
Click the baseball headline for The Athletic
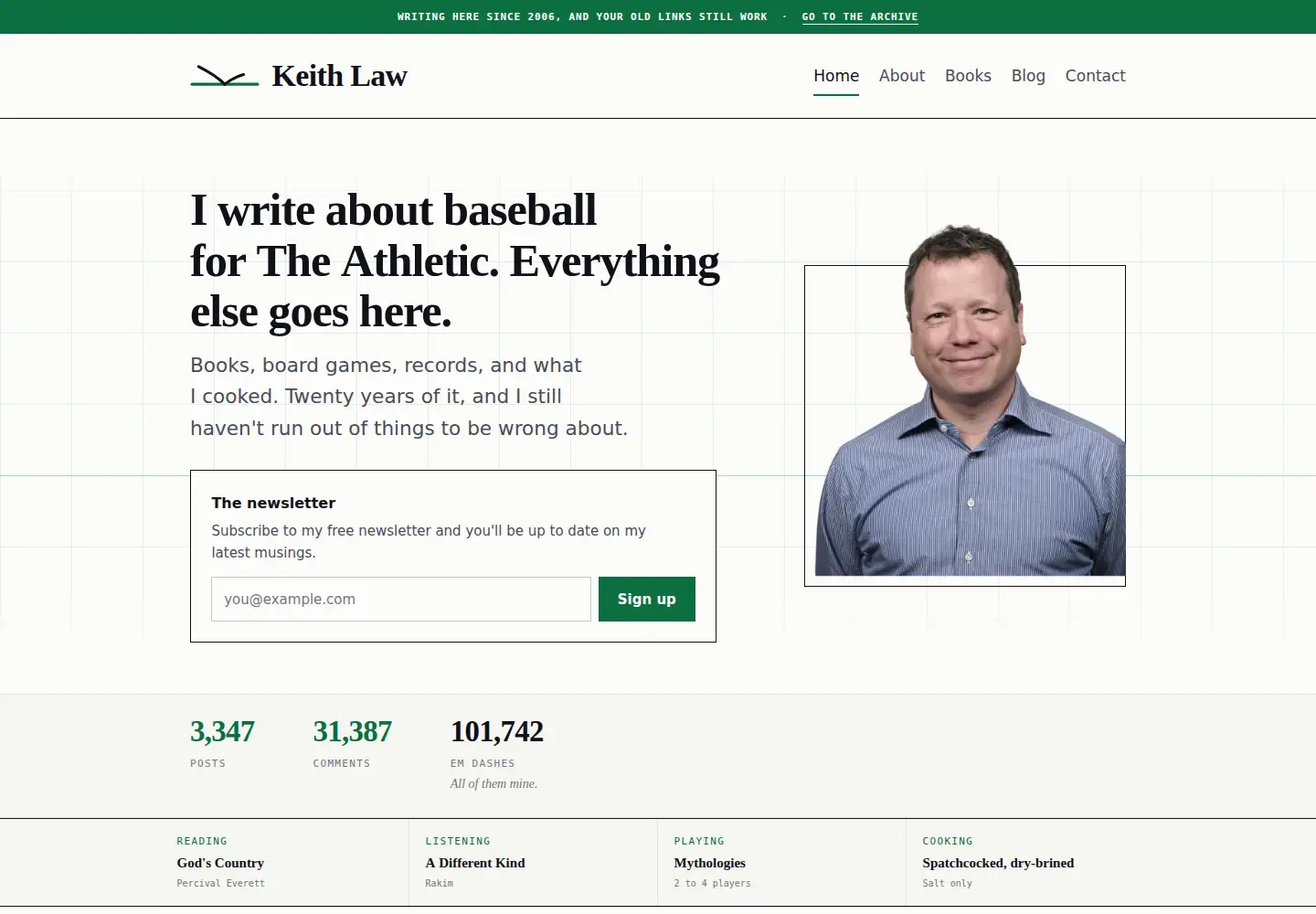pyautogui.click(x=455, y=260)
